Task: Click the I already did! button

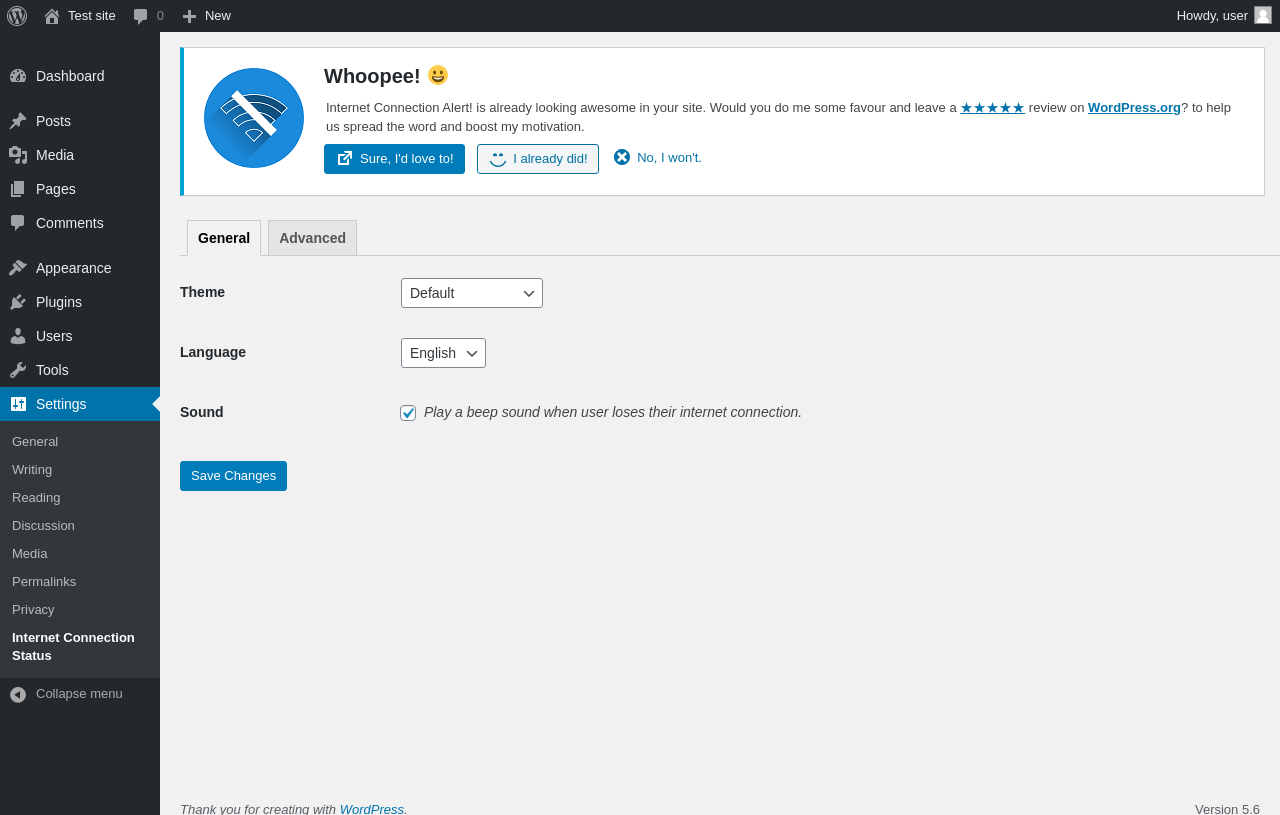Action: pos(538,159)
